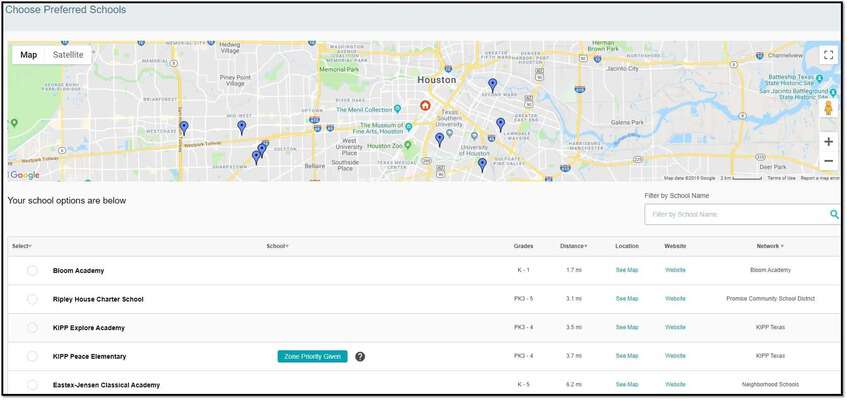Select Ripley House Charter School radio button
847x400 pixels.
(32, 299)
